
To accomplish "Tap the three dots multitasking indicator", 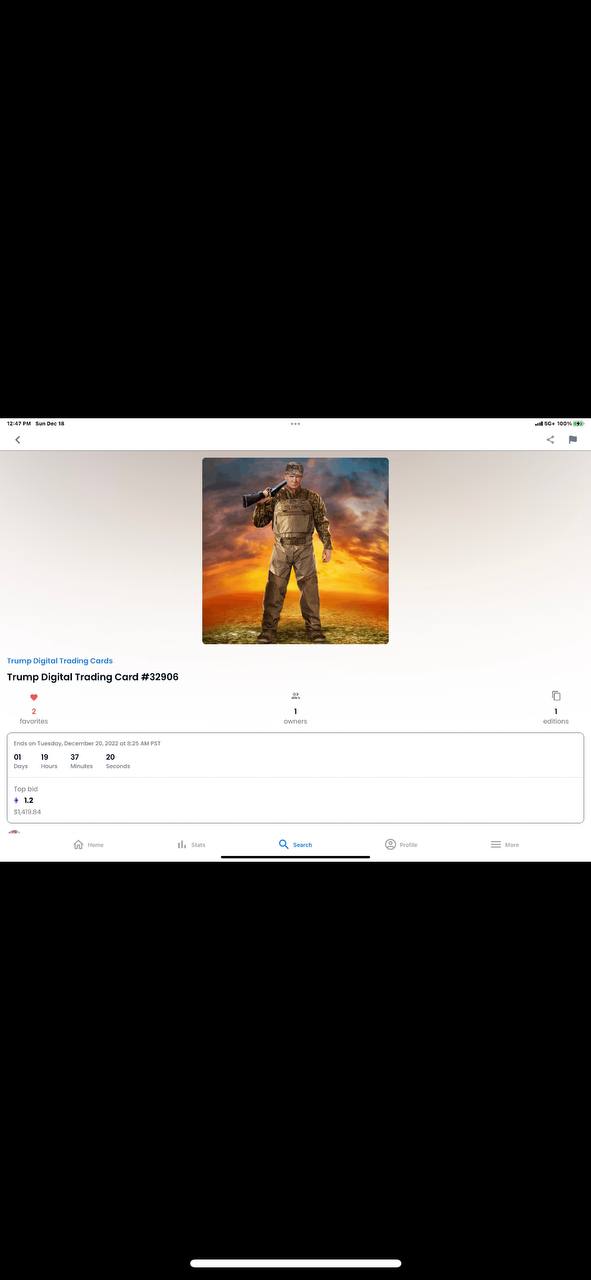I will pos(295,423).
